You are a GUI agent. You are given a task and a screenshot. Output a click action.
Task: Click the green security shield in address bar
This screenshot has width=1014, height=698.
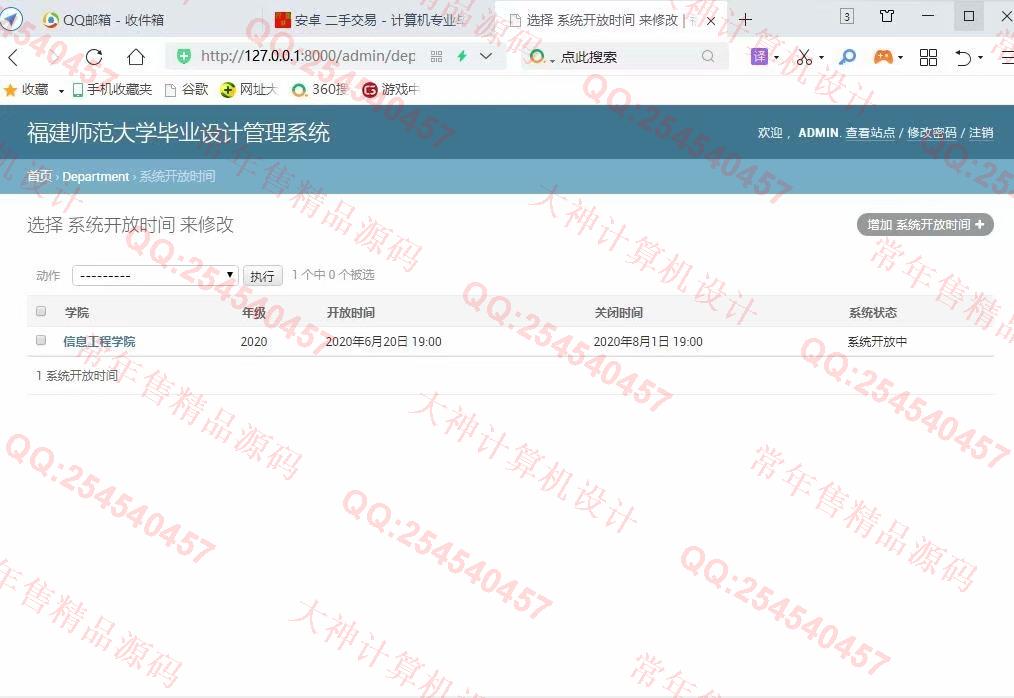(184, 56)
